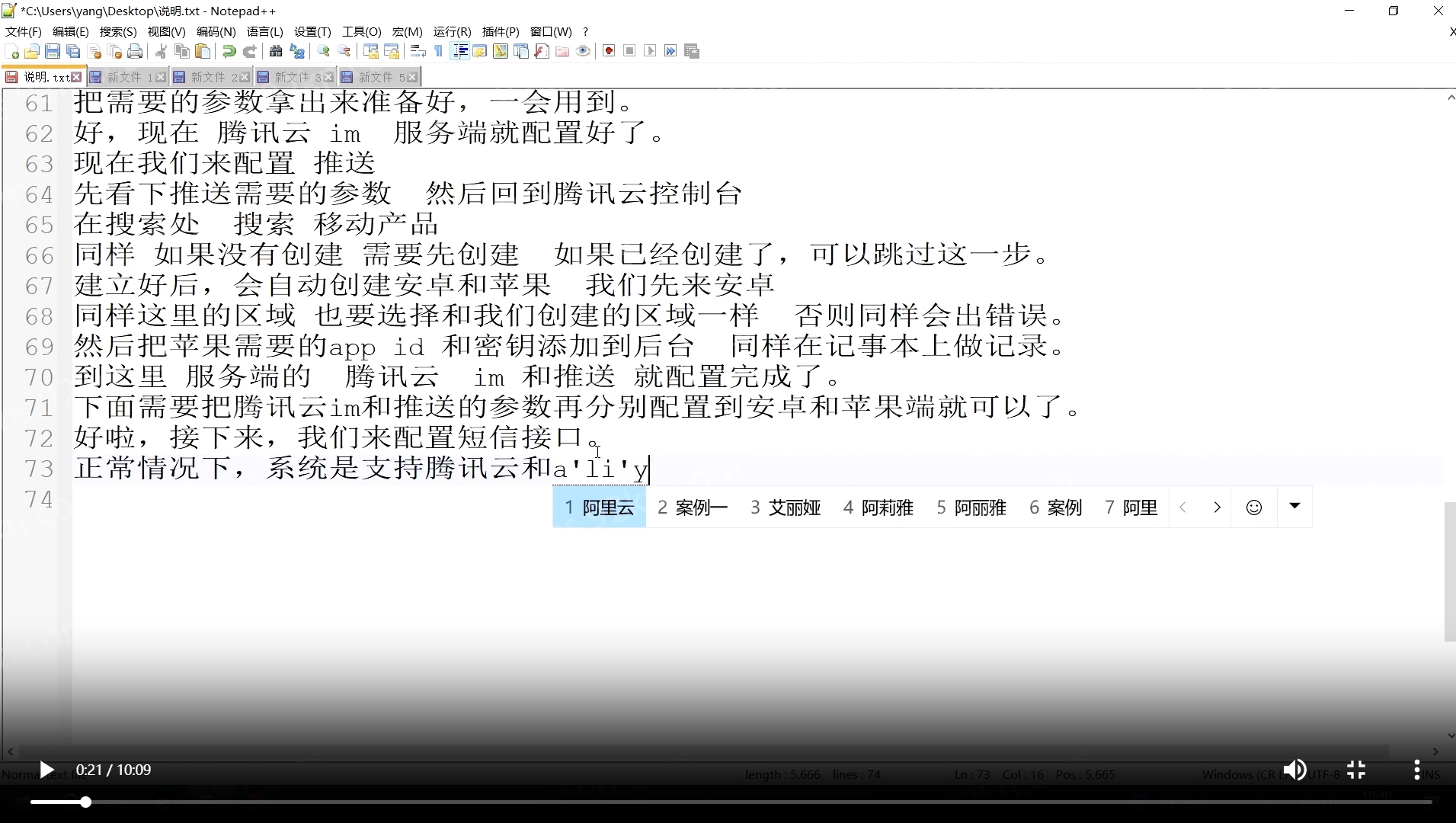Click the Close All toolbar icon

[115, 51]
